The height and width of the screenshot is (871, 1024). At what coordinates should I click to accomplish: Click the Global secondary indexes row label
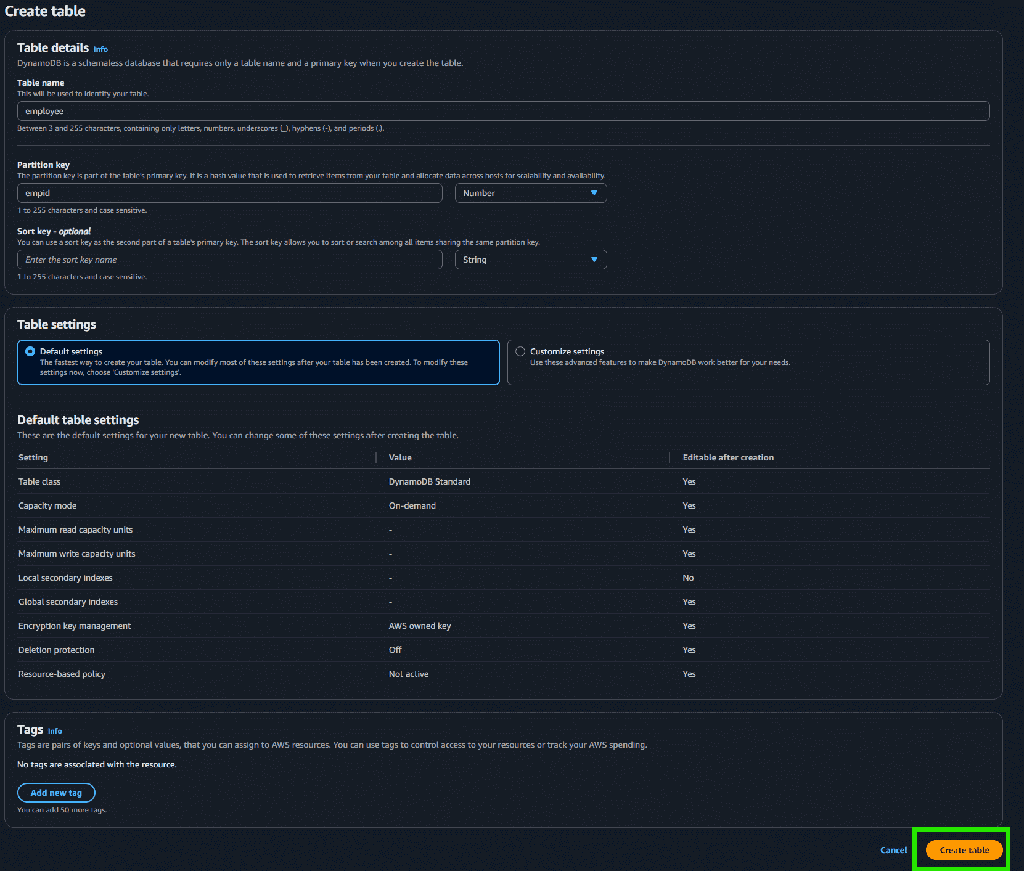pos(68,602)
